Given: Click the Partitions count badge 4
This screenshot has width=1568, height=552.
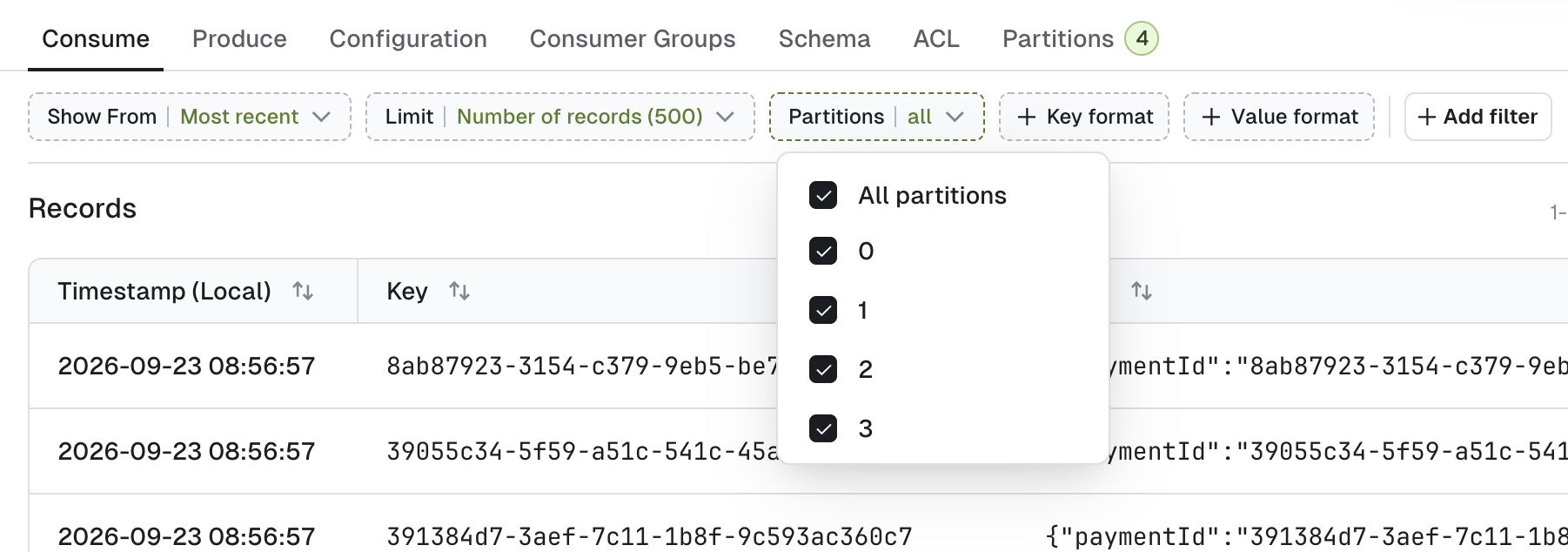Looking at the screenshot, I should (x=1142, y=38).
